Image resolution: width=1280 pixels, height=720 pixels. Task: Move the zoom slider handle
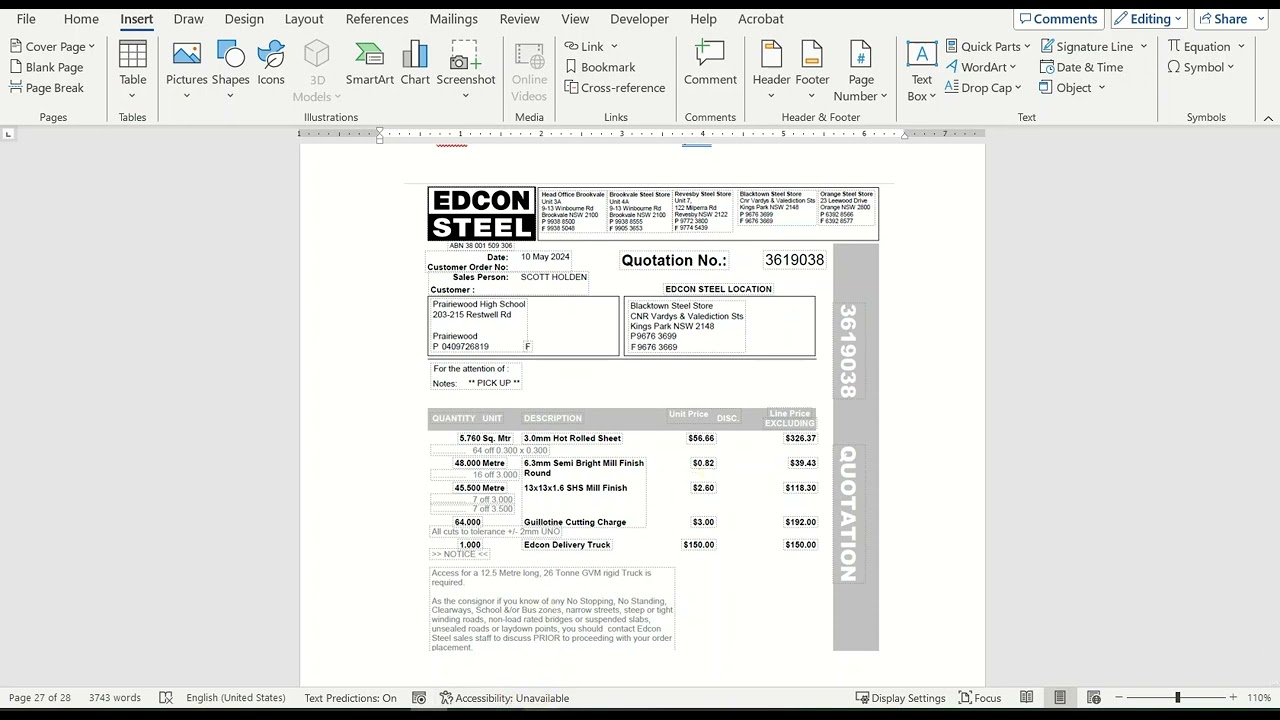(1177, 697)
